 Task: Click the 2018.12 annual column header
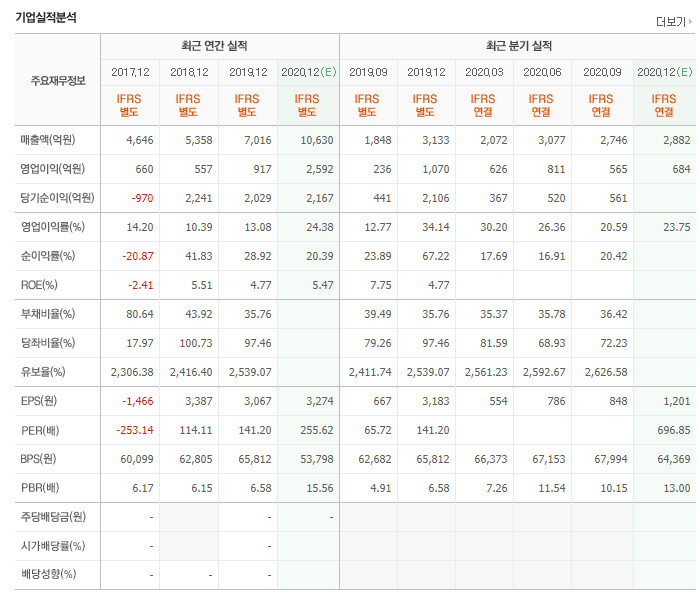[x=189, y=72]
